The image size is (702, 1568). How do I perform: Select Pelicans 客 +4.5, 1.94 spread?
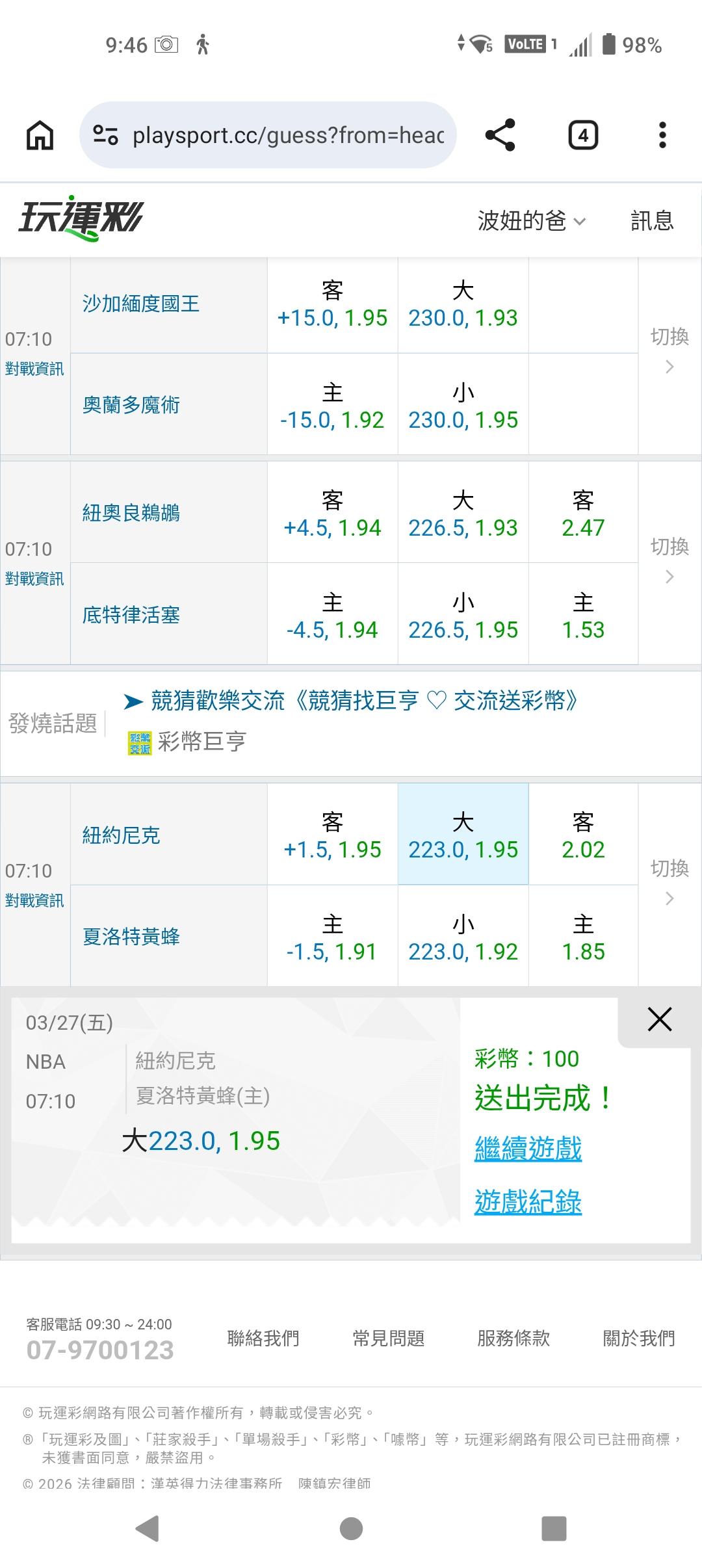(x=332, y=513)
